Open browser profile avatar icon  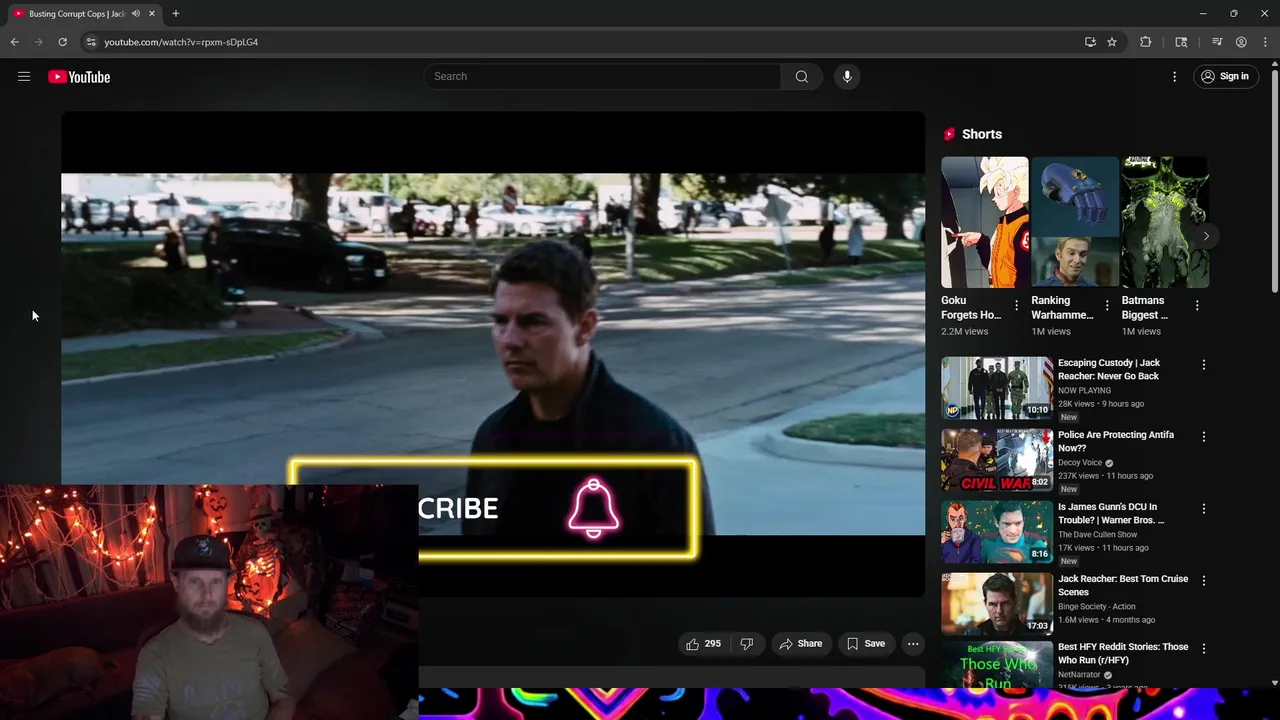click(x=1241, y=42)
